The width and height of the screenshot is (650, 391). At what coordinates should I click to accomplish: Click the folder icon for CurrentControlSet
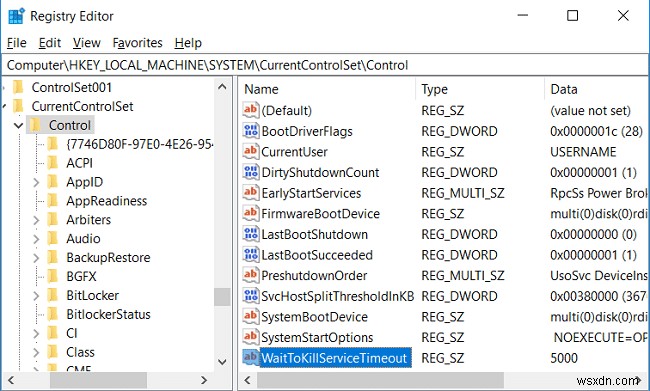(18, 106)
